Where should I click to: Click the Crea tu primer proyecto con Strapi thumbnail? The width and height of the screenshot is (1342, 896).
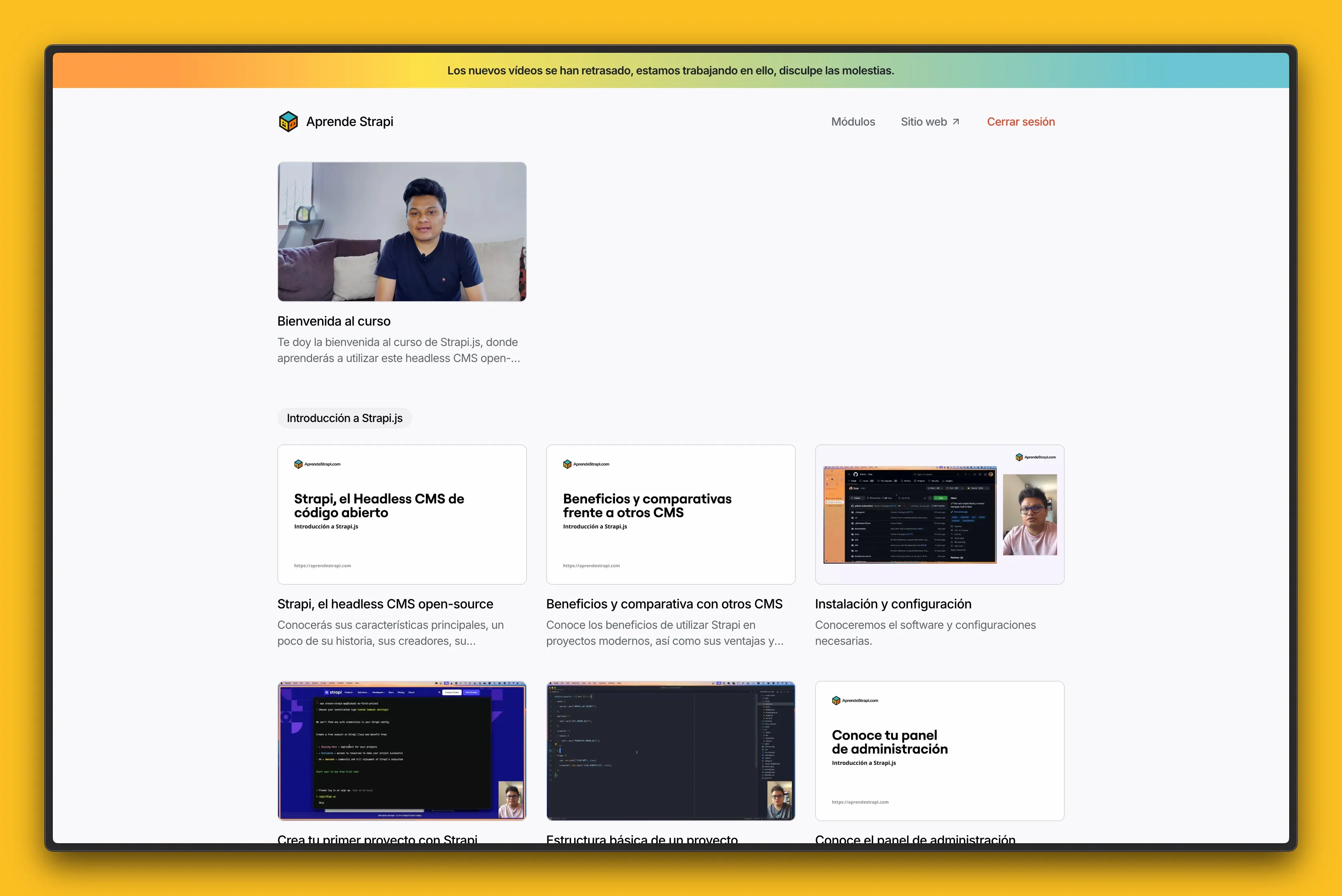point(401,751)
